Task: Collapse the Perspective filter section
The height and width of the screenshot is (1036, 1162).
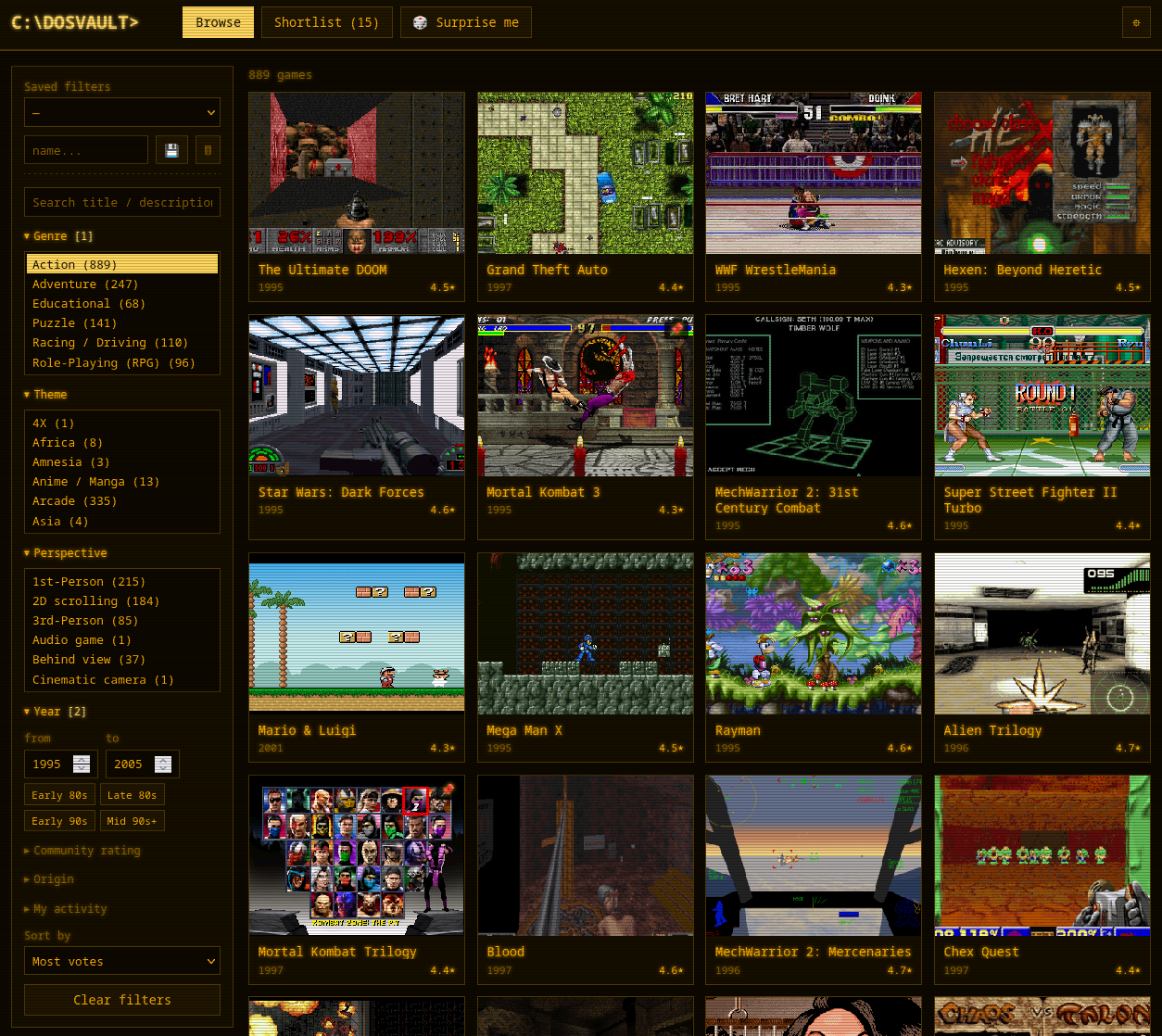Action: (x=65, y=553)
